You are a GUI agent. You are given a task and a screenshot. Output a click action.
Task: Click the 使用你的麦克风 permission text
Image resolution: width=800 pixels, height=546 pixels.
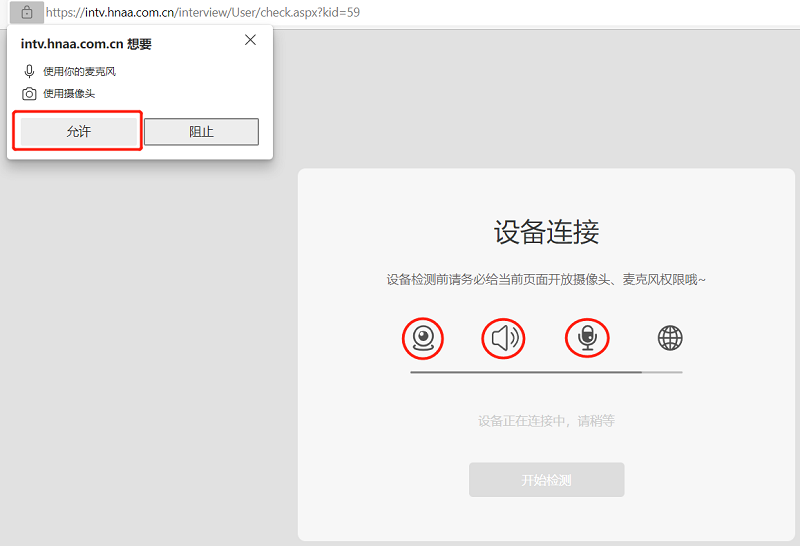pos(86,72)
